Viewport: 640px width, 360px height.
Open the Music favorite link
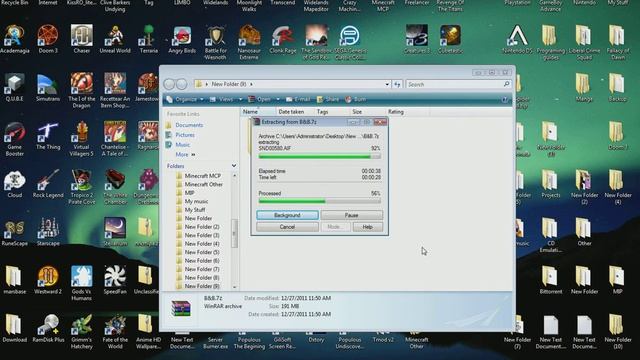coord(182,144)
